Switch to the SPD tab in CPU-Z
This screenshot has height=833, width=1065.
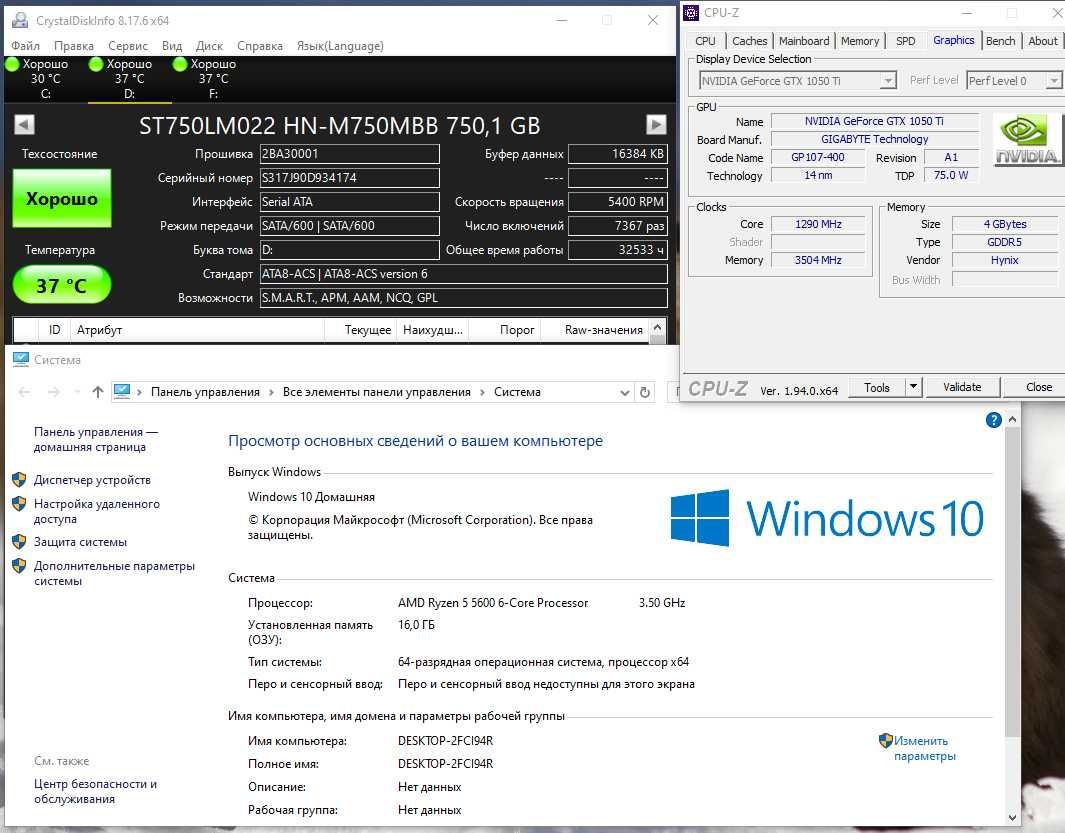905,41
